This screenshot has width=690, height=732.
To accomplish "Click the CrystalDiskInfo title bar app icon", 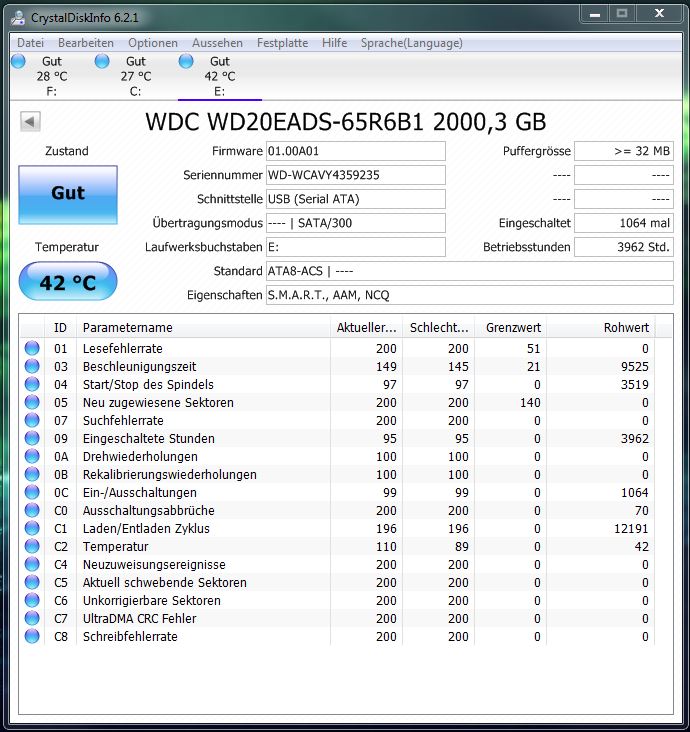I will point(18,18).
